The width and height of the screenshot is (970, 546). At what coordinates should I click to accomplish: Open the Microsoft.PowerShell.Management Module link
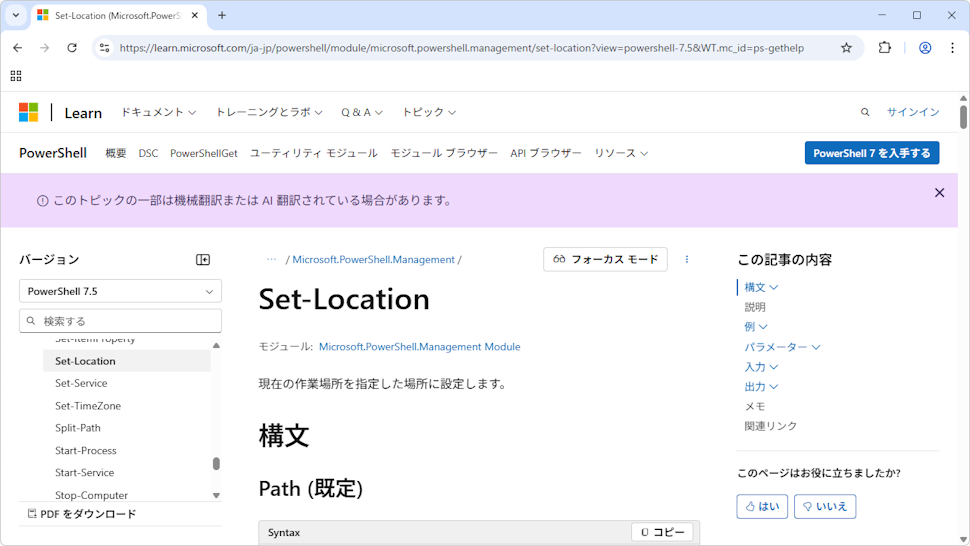coord(419,347)
